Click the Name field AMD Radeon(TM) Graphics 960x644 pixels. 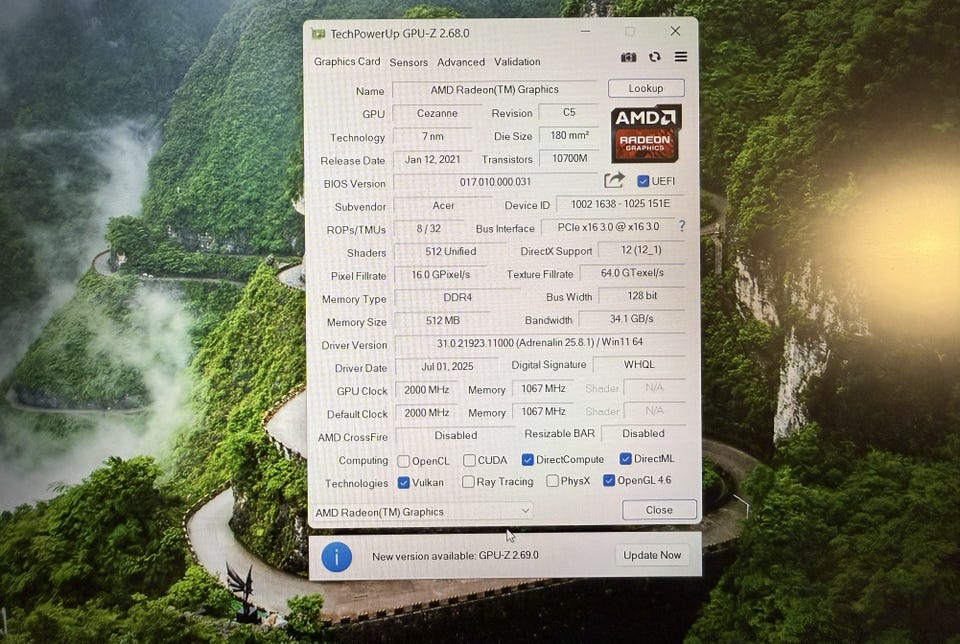pyautogui.click(x=495, y=89)
